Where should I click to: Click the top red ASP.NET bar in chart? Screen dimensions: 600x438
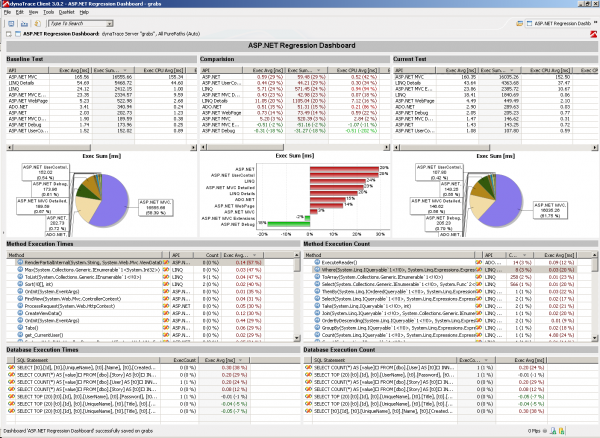point(344,169)
